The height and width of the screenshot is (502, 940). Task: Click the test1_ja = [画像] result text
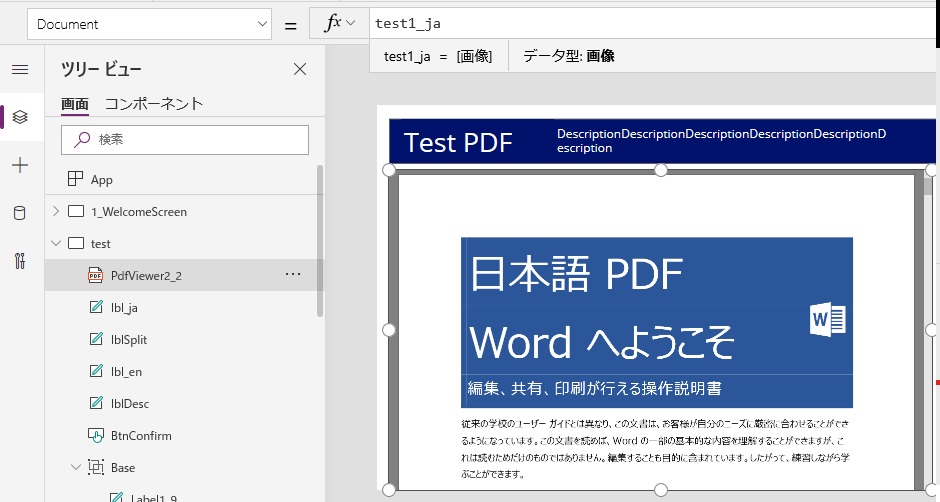coord(438,56)
